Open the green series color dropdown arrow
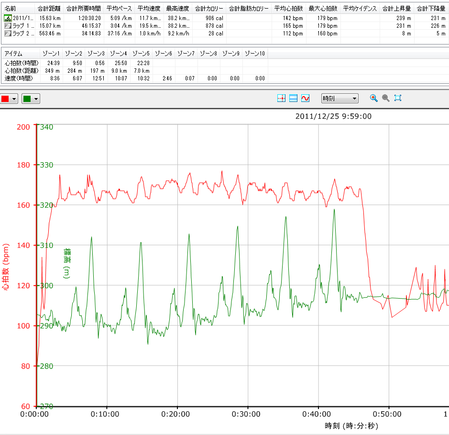 coord(36,99)
